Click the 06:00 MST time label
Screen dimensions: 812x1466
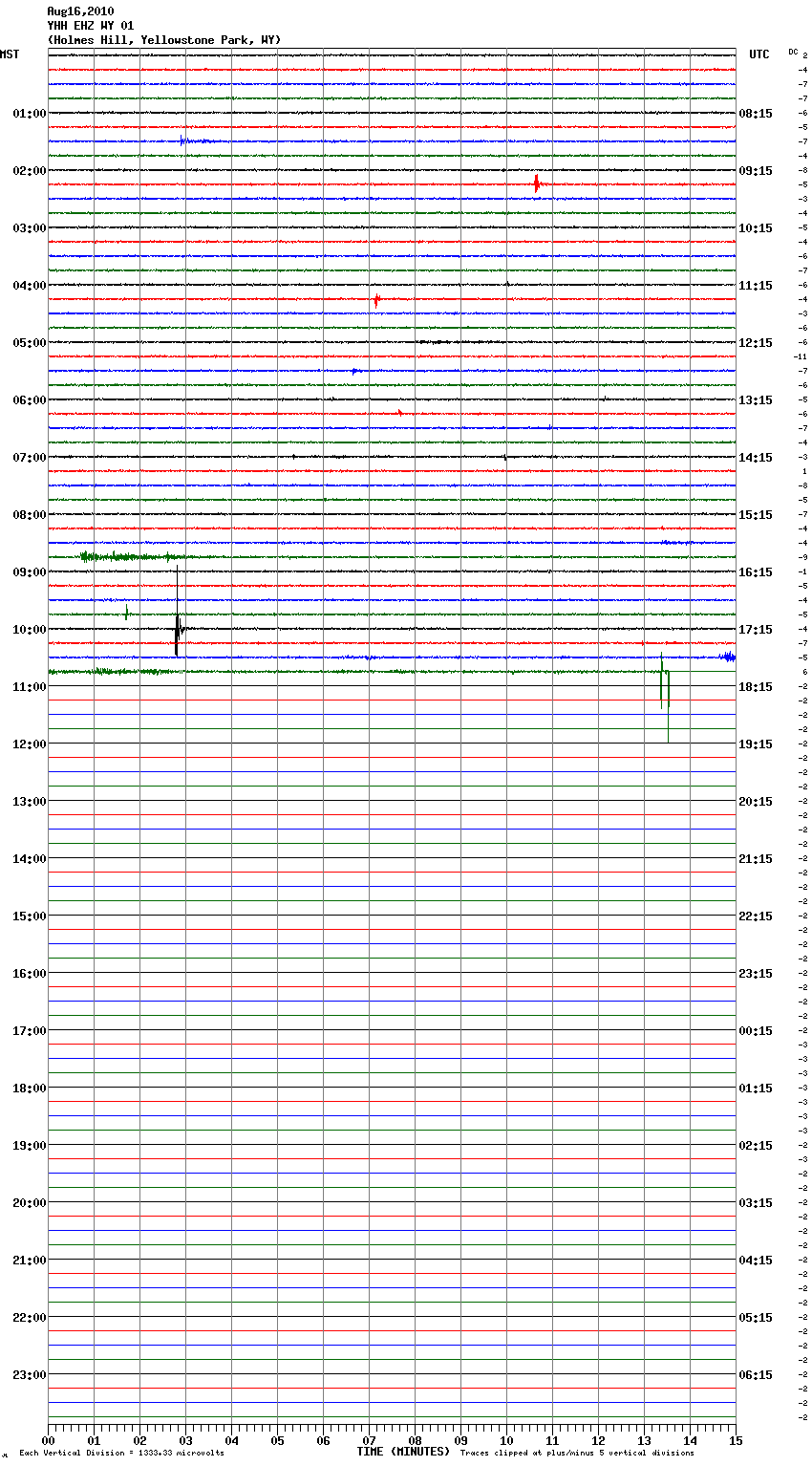point(30,399)
